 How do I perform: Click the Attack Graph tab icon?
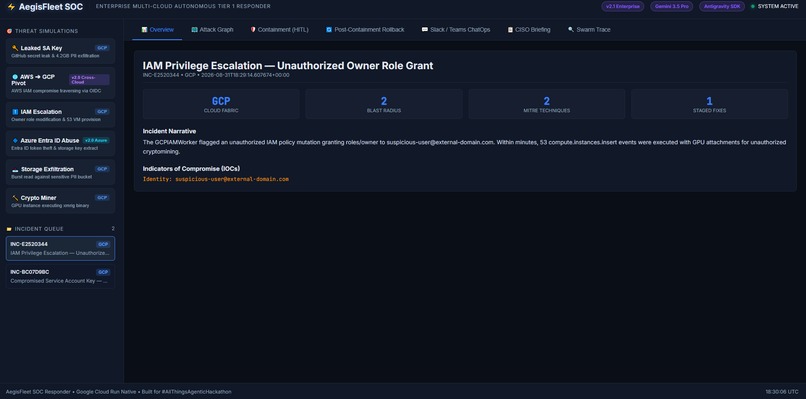click(x=194, y=30)
